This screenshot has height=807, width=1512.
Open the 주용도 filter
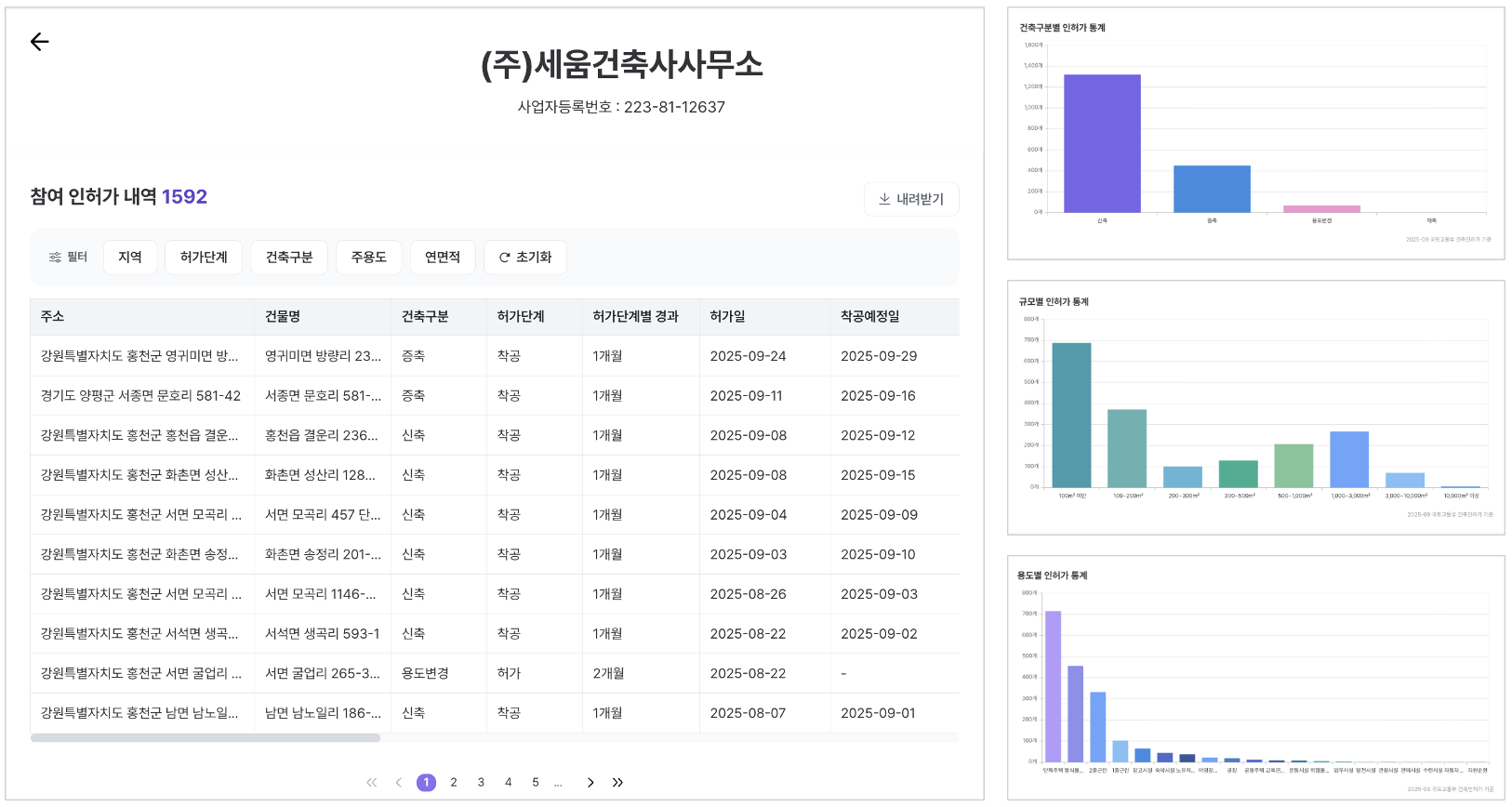click(x=369, y=258)
